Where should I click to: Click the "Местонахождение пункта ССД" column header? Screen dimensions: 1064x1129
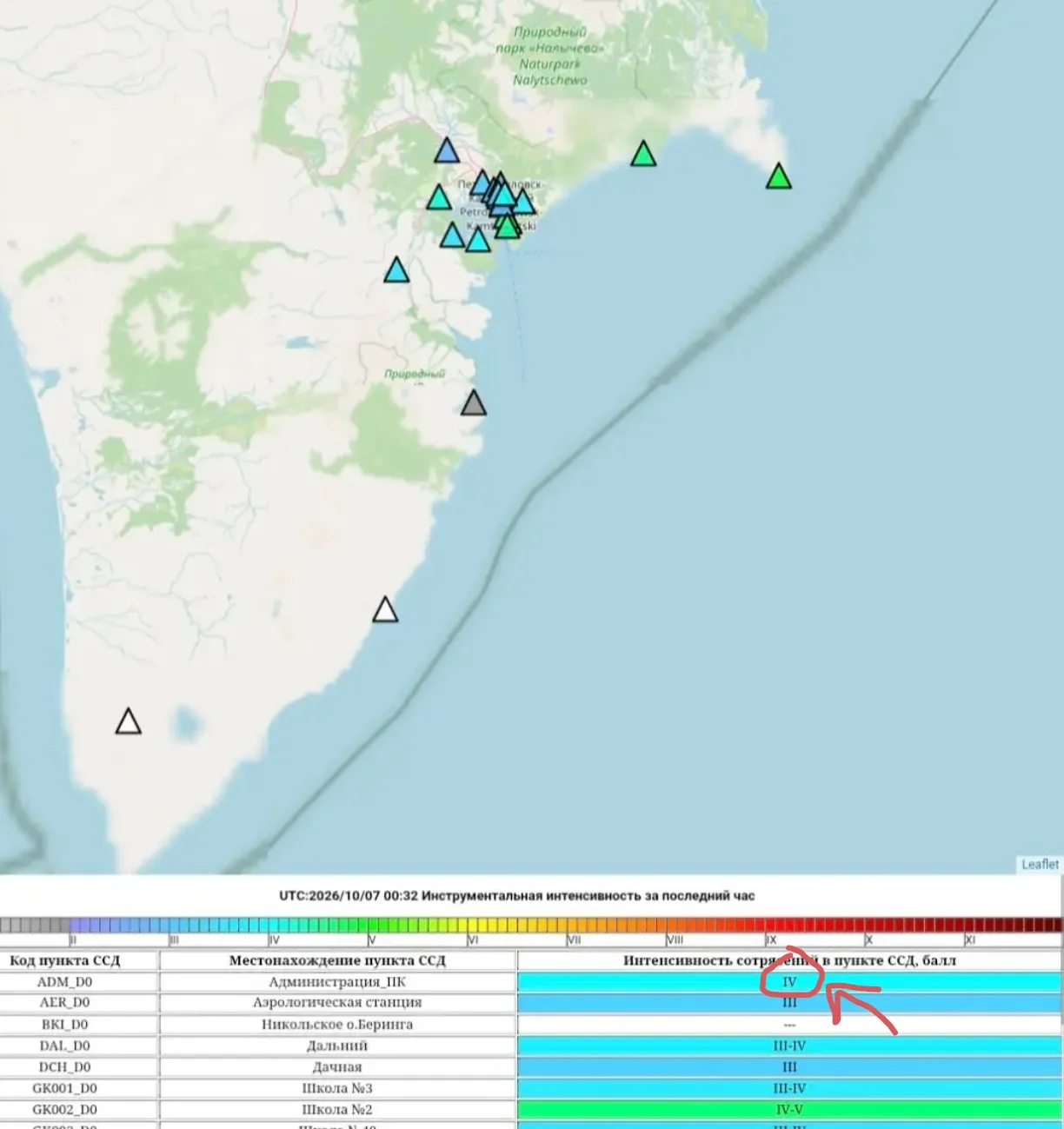coord(337,960)
